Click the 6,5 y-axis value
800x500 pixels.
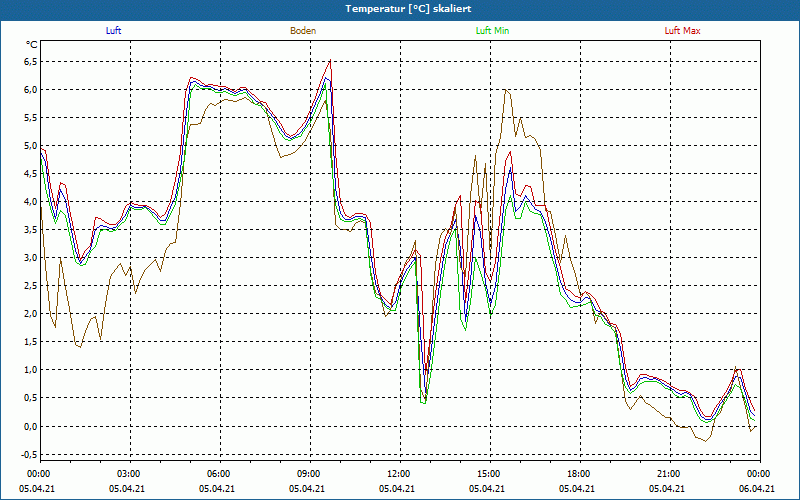[x=32, y=62]
